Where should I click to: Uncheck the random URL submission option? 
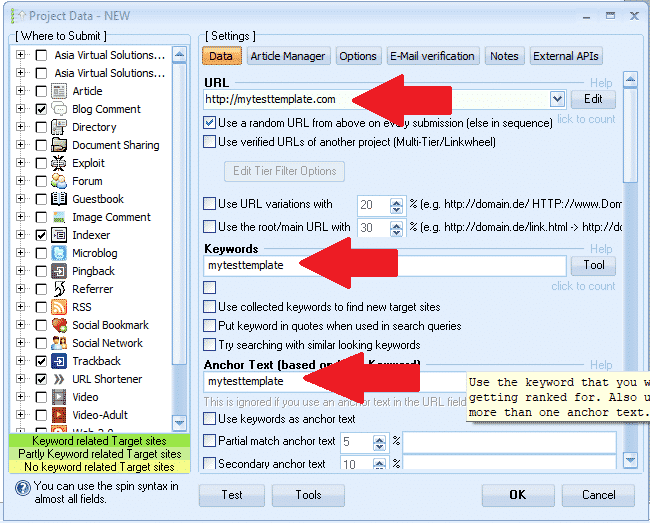[x=210, y=122]
